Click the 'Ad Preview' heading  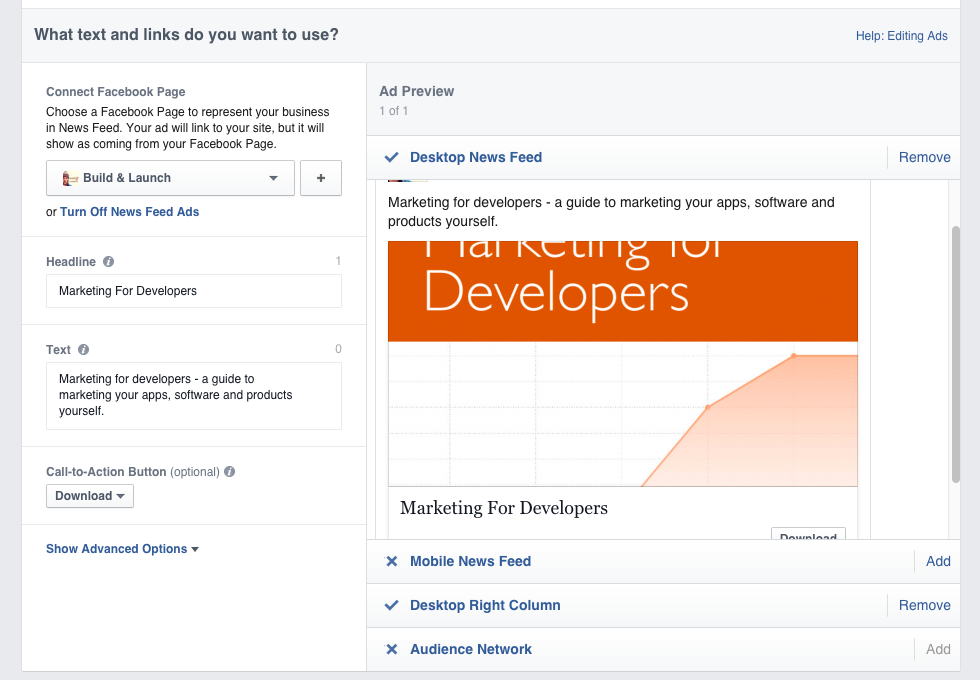point(416,91)
